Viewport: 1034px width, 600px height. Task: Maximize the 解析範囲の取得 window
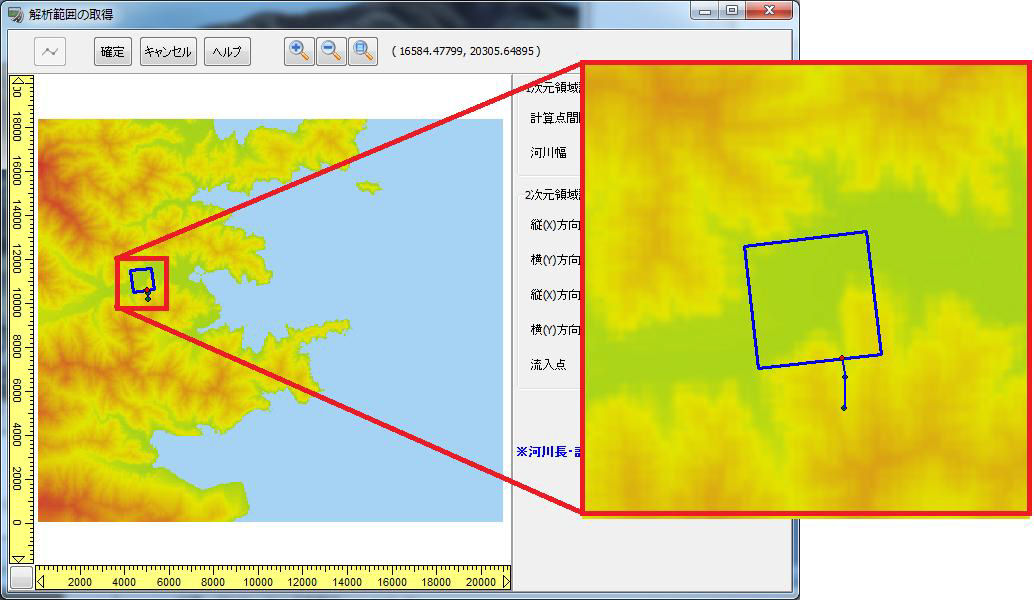(731, 10)
